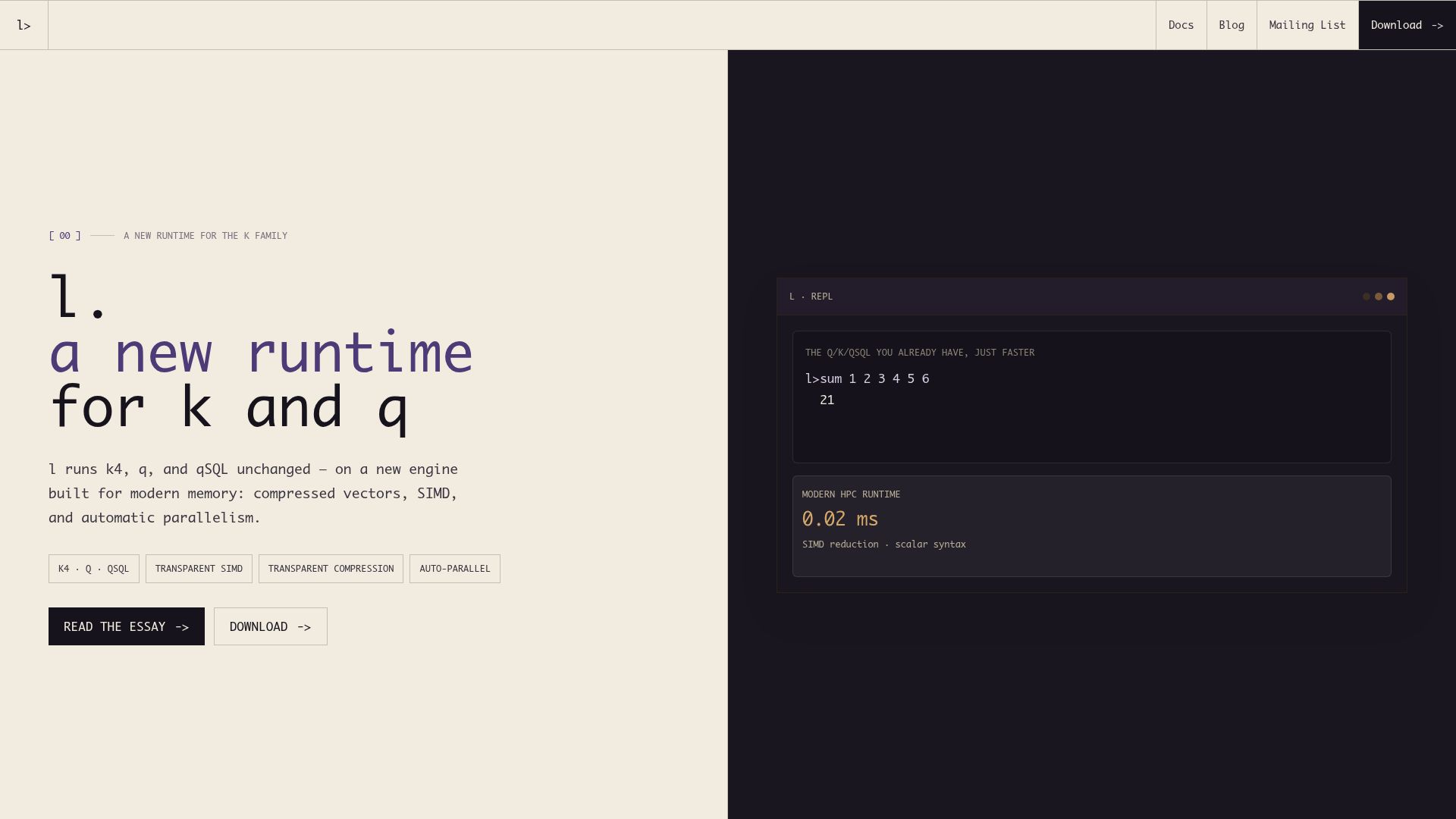
Task: Click the 'l.' heading line
Action: (78, 297)
